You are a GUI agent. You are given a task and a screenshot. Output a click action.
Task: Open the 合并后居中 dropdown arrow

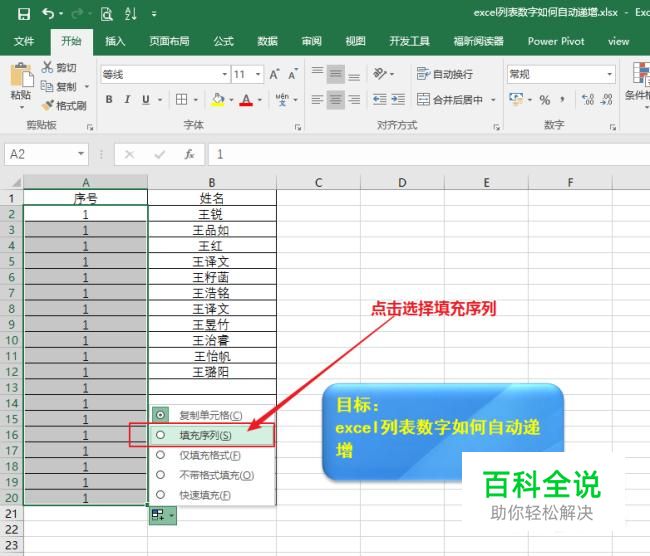click(x=493, y=100)
